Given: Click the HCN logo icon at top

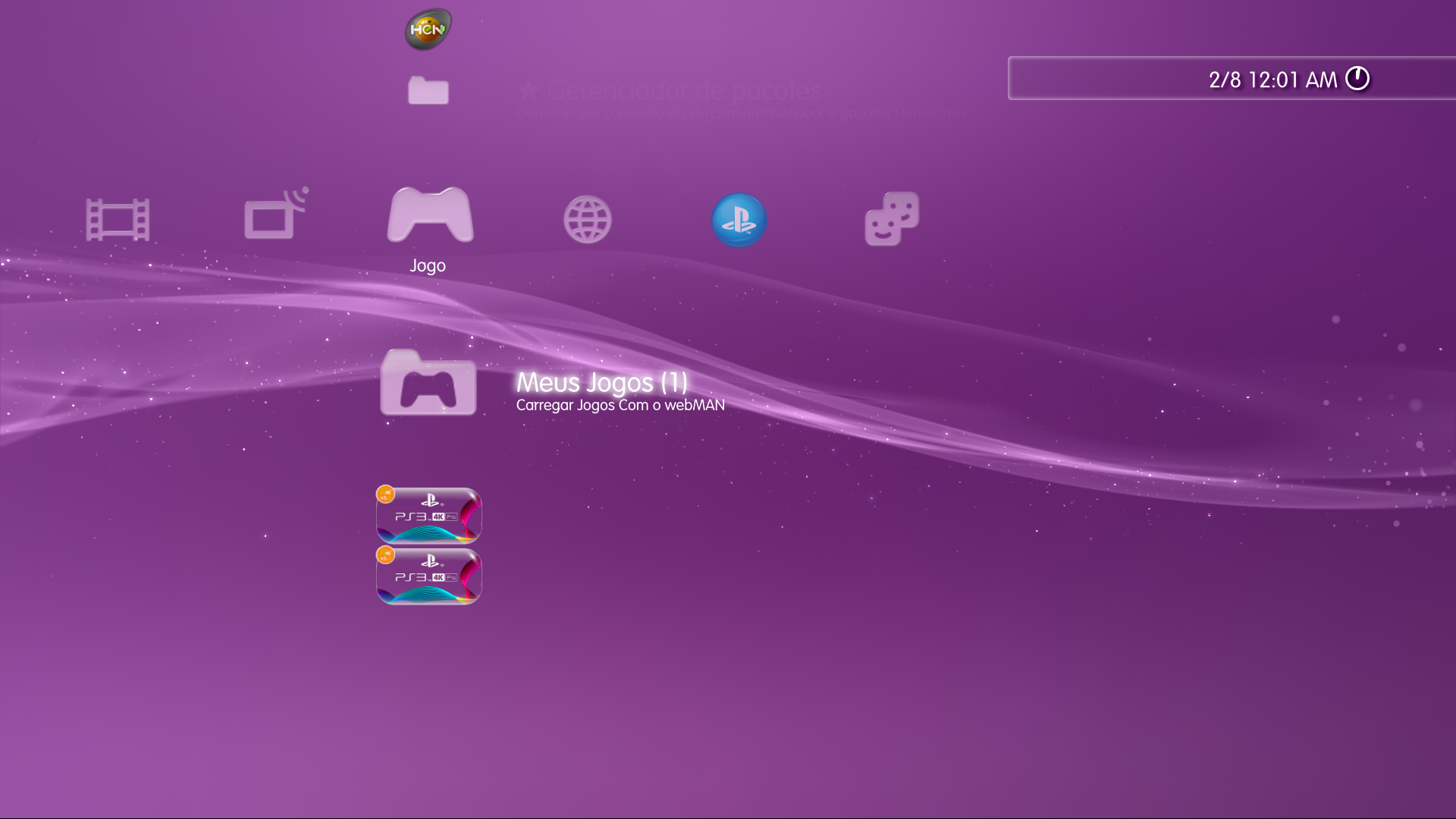Looking at the screenshot, I should (428, 27).
